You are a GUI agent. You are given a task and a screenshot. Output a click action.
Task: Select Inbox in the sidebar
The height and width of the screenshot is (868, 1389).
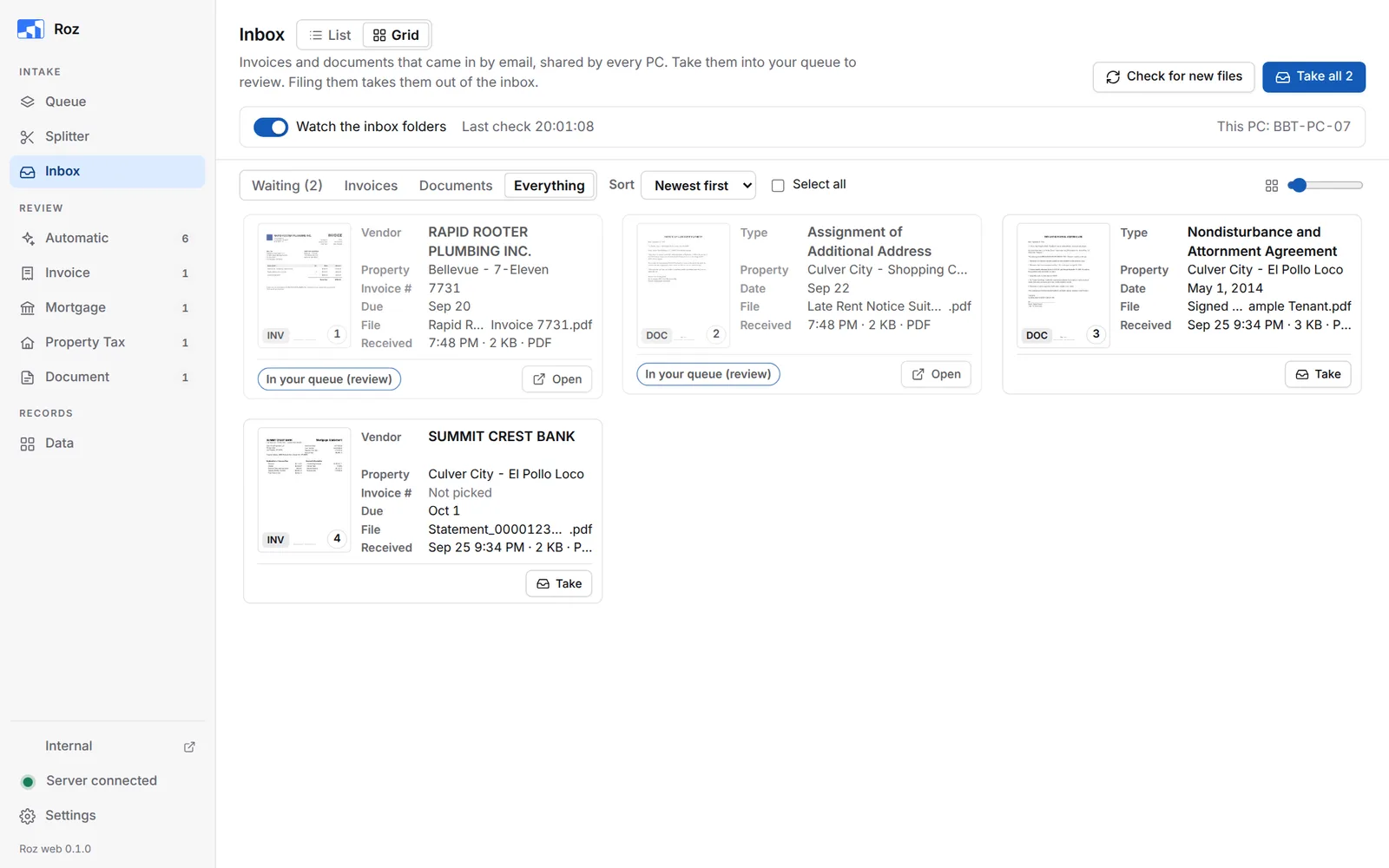coord(108,172)
